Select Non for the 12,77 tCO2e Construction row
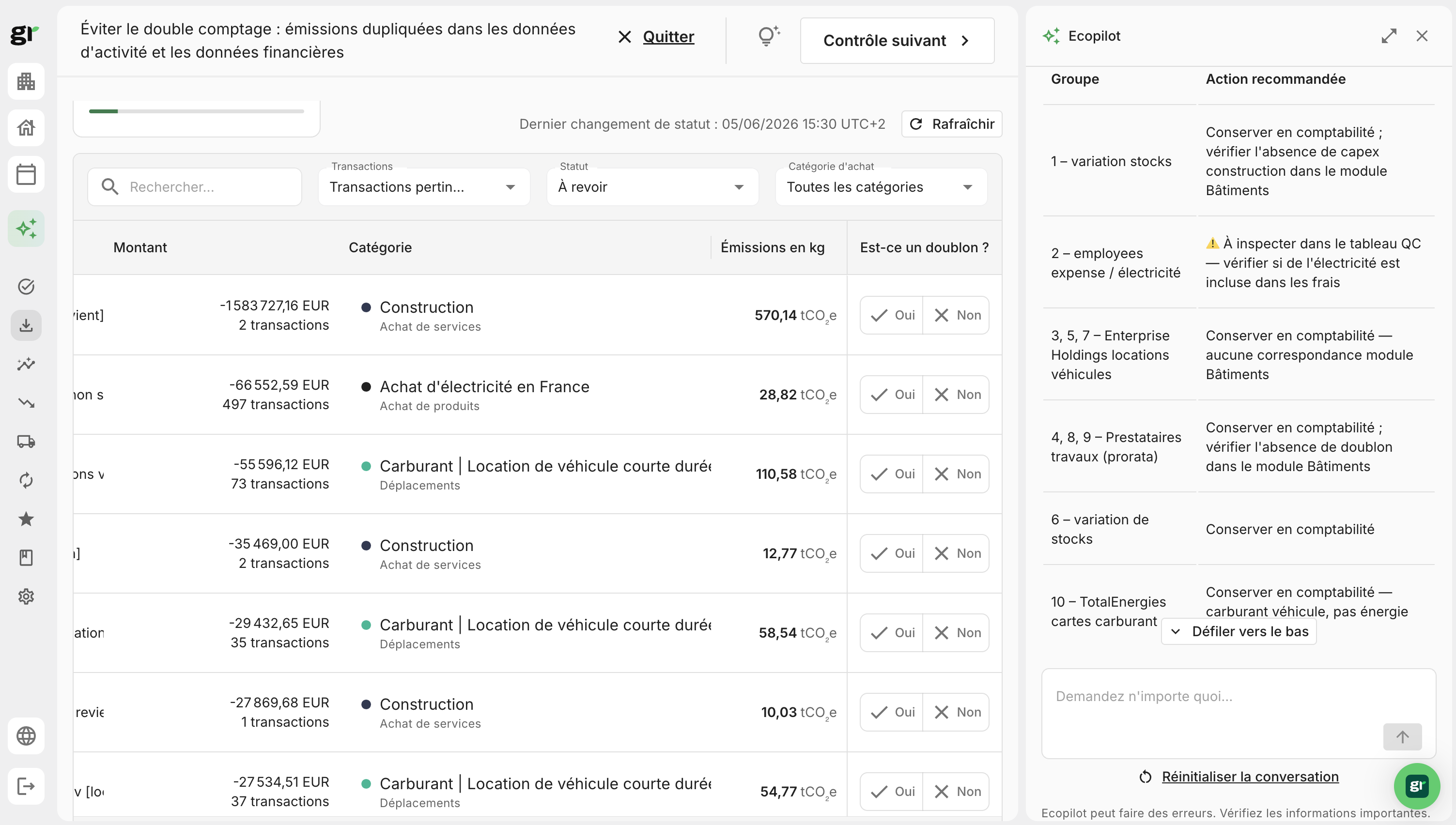Viewport: 1456px width, 825px height. pos(957,553)
